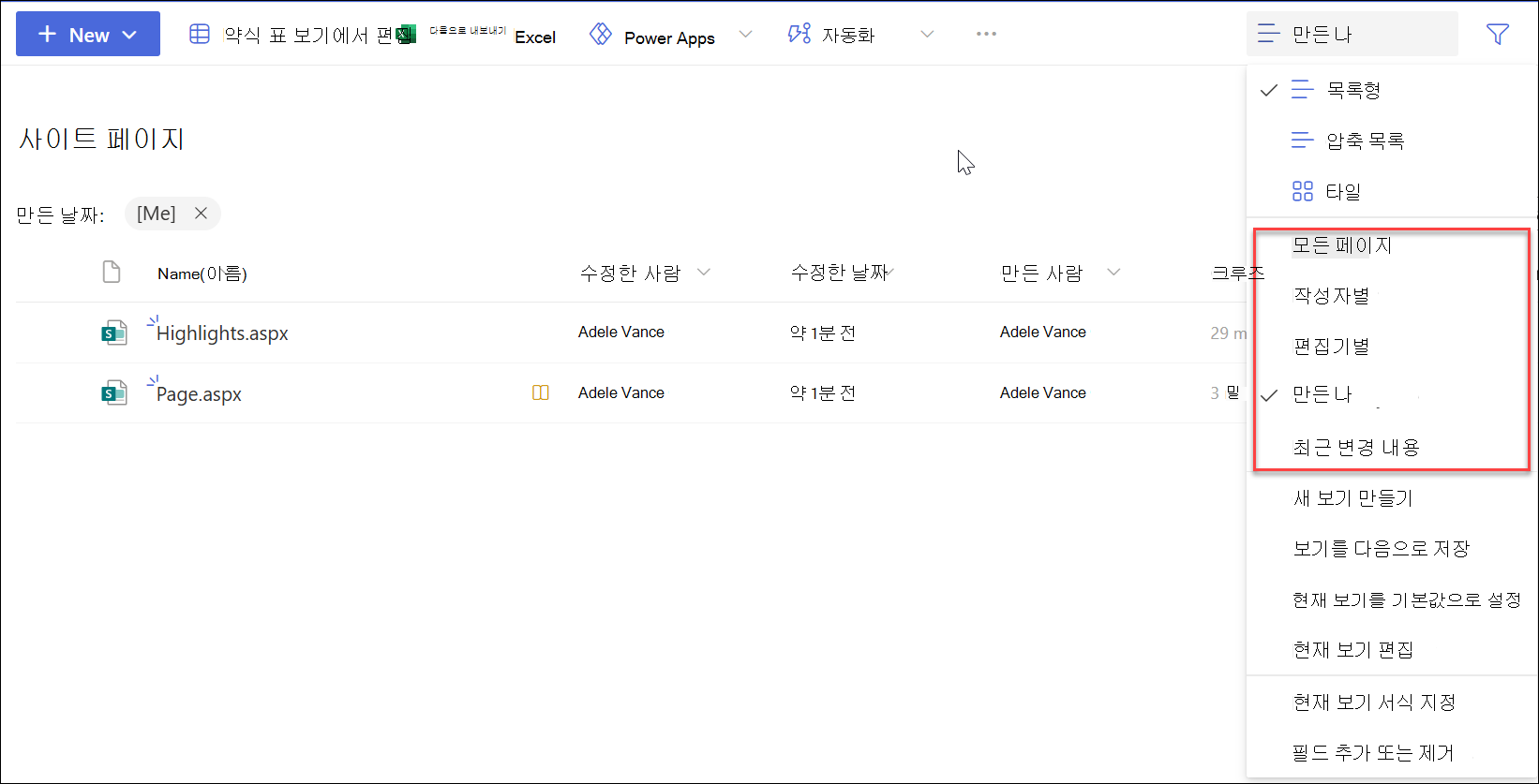1539x784 pixels.
Task: Click 약 1분 전 in Highlights row
Action: pyautogui.click(x=822, y=333)
